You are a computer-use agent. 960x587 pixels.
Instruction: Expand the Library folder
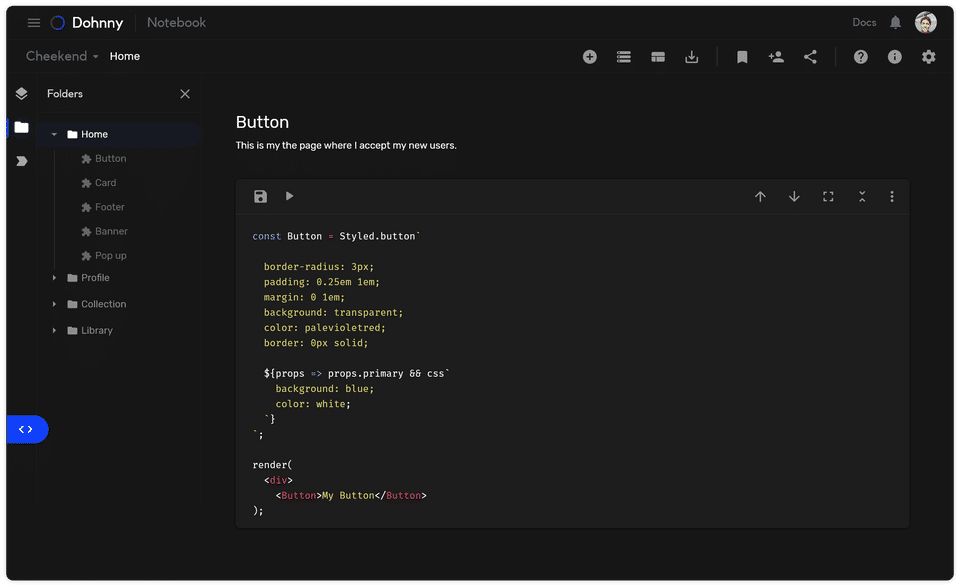(55, 331)
